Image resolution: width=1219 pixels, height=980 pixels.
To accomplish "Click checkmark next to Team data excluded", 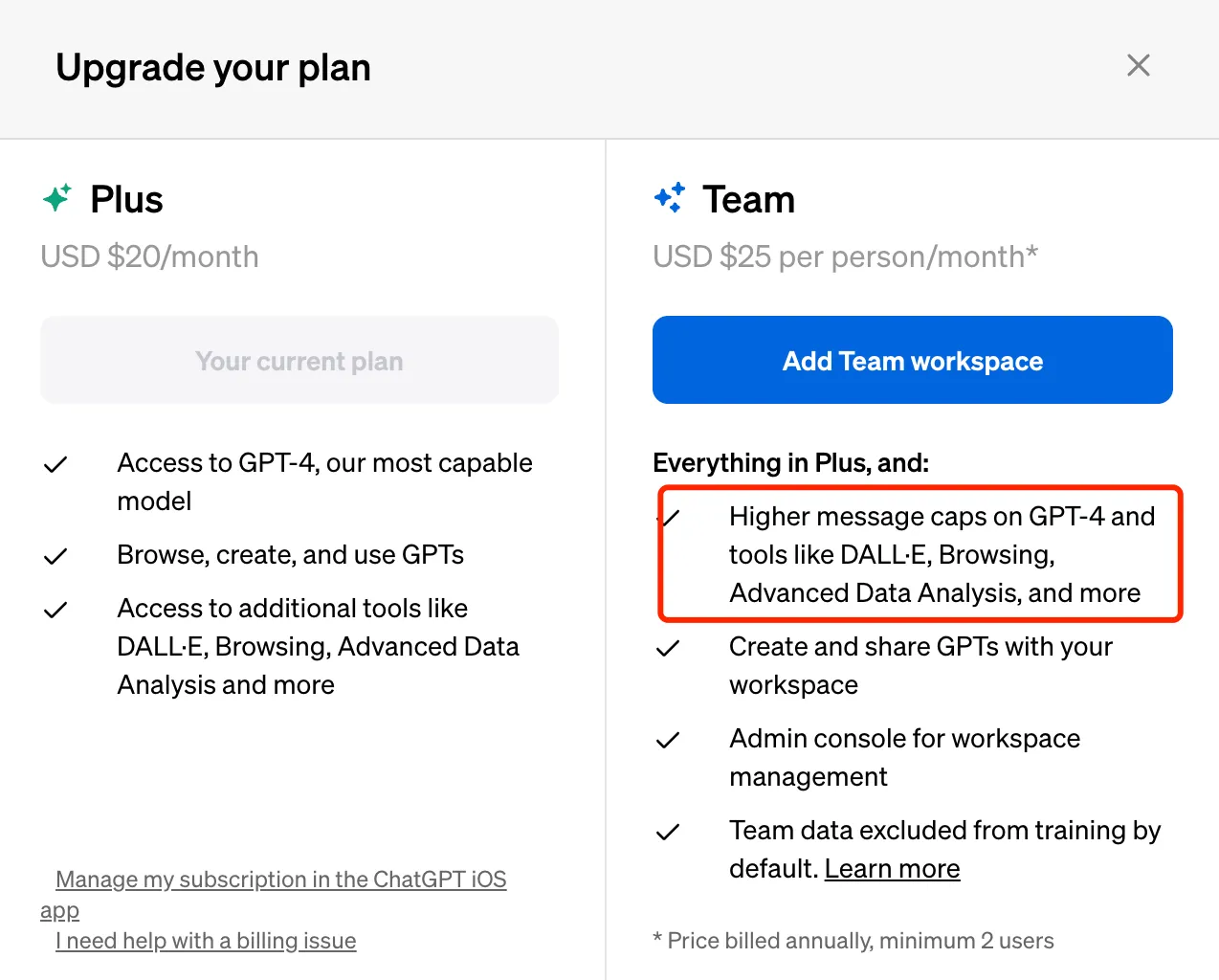I will tap(668, 832).
